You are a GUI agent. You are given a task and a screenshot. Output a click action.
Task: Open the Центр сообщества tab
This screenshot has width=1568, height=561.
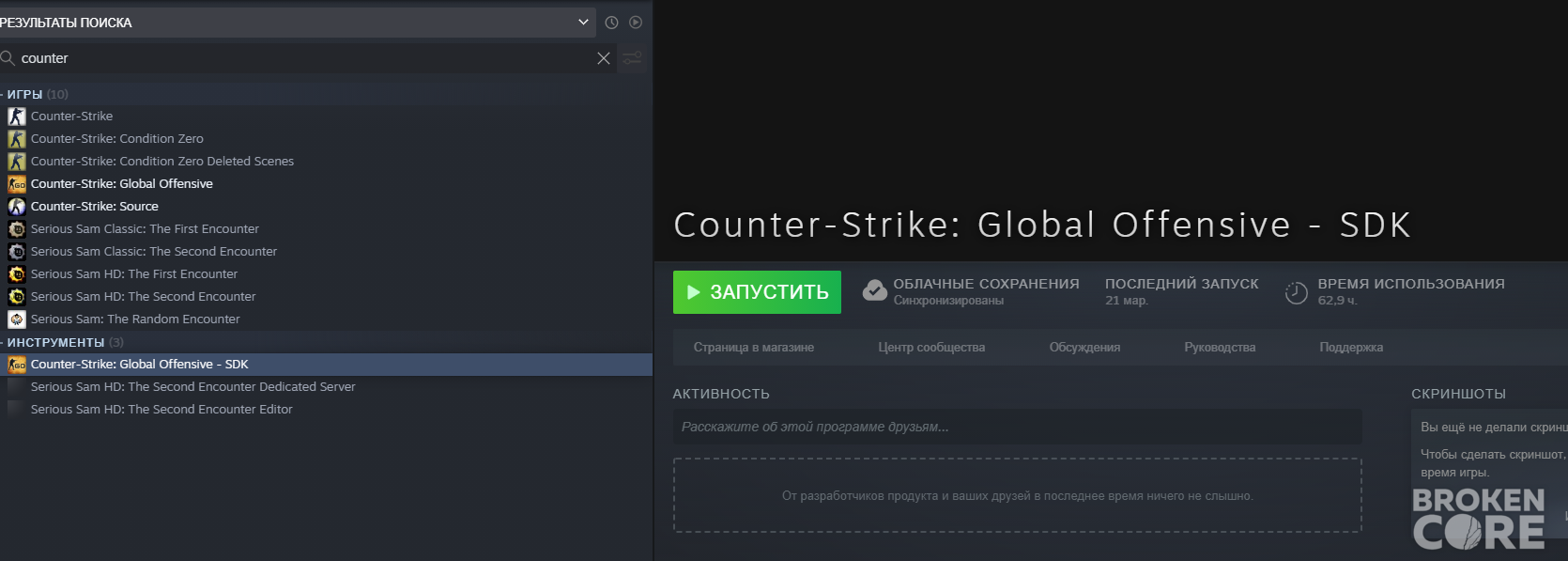click(x=931, y=348)
